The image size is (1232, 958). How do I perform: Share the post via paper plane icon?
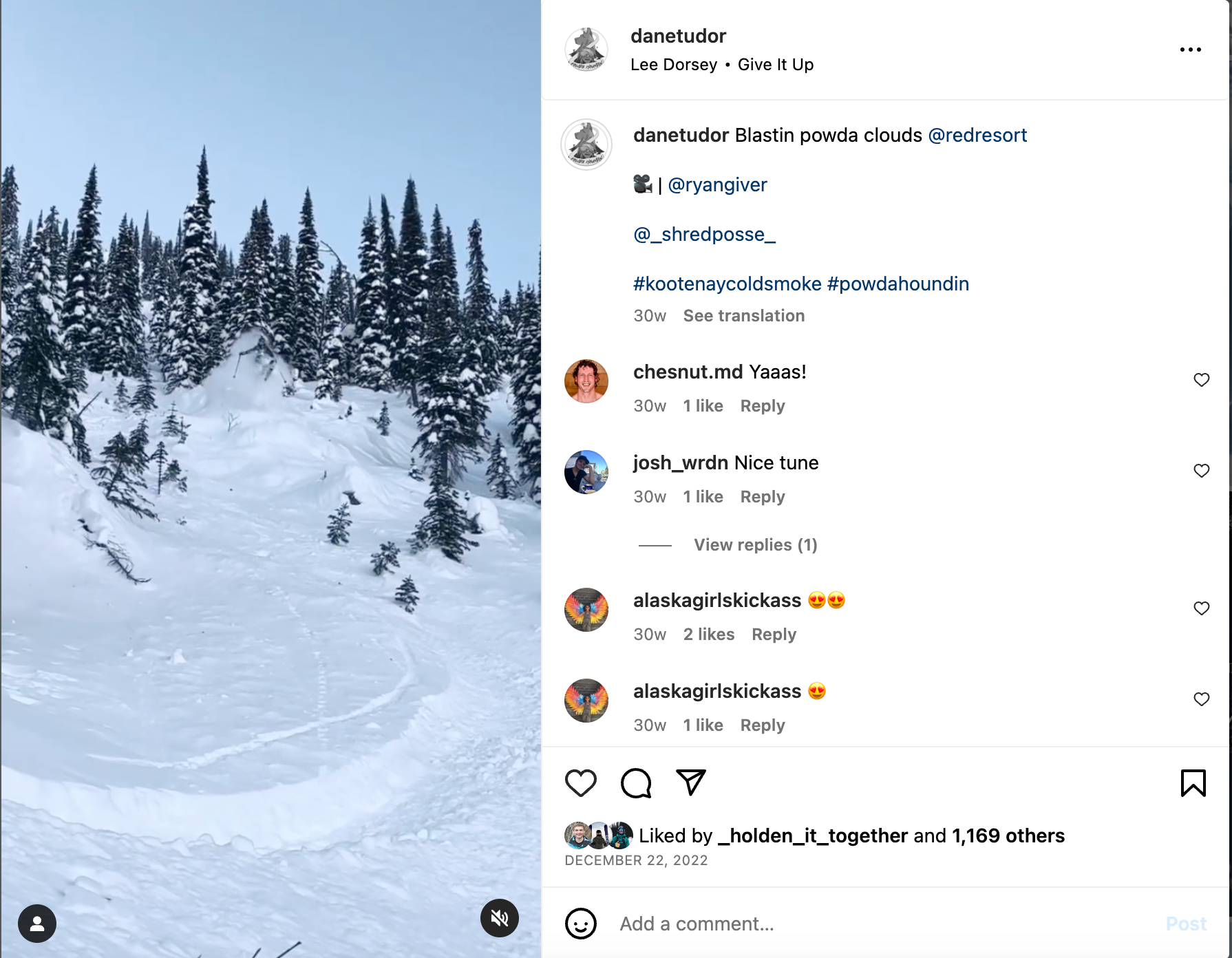[691, 783]
